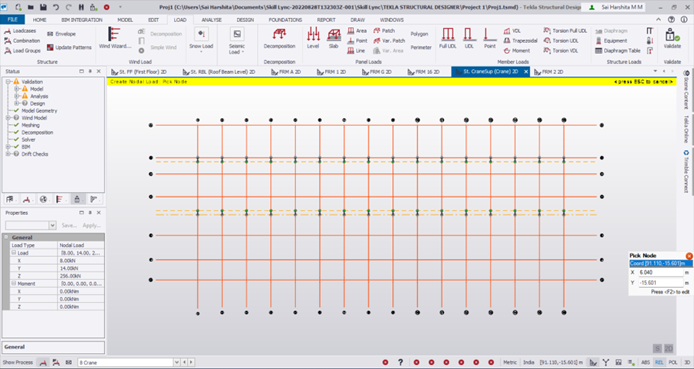Click the Show Process button
The height and width of the screenshot is (369, 694).
[x=18, y=362]
